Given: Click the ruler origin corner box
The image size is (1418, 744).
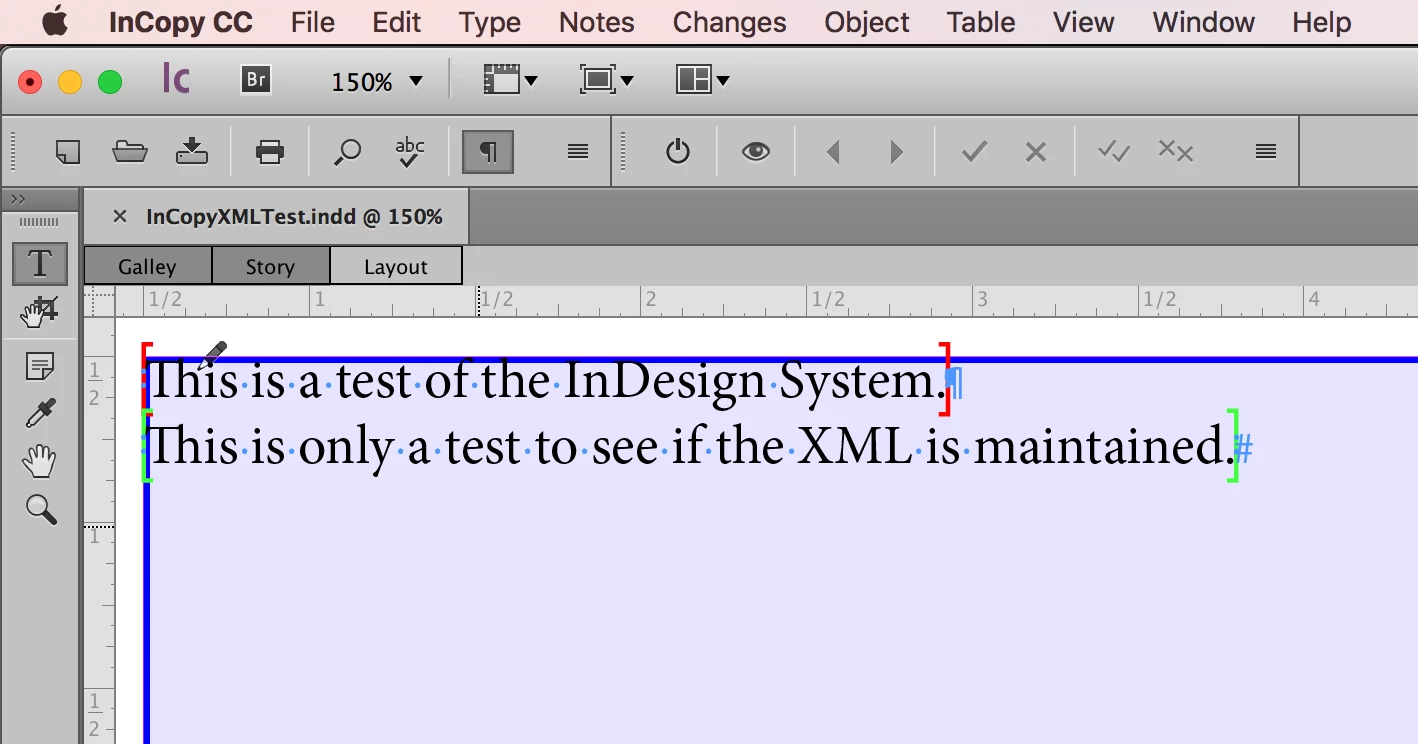Looking at the screenshot, I should tap(100, 301).
